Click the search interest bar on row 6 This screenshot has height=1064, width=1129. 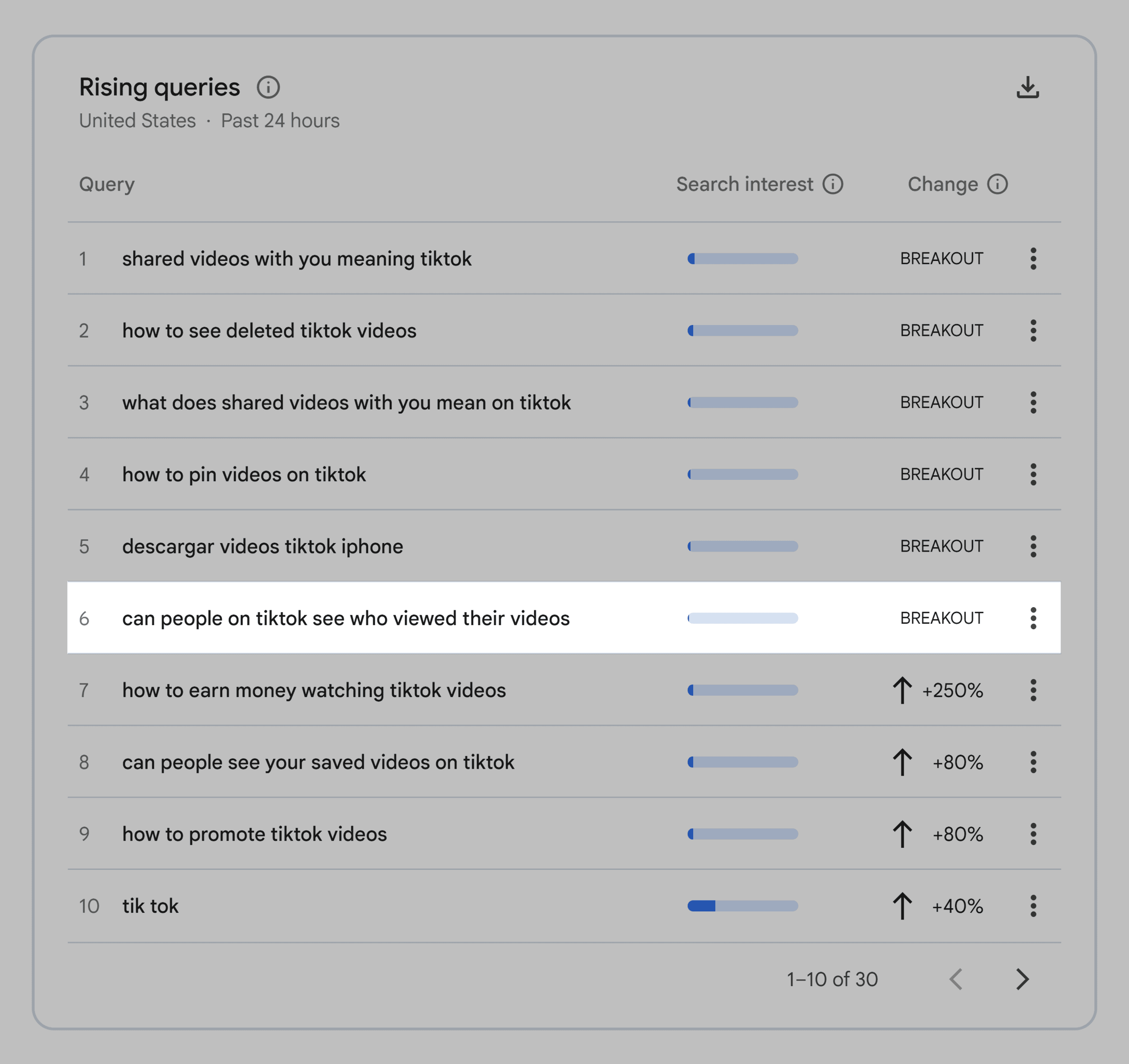pyautogui.click(x=742, y=618)
